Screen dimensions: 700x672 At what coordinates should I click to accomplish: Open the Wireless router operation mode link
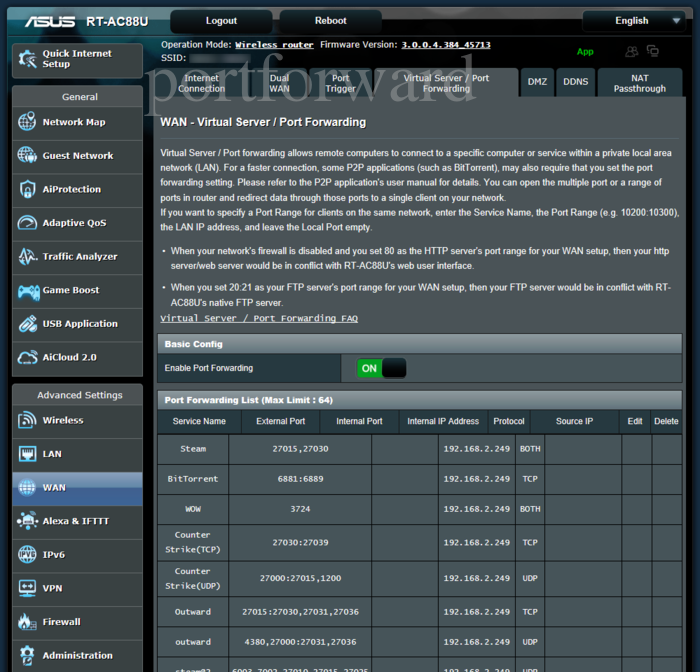[274, 45]
